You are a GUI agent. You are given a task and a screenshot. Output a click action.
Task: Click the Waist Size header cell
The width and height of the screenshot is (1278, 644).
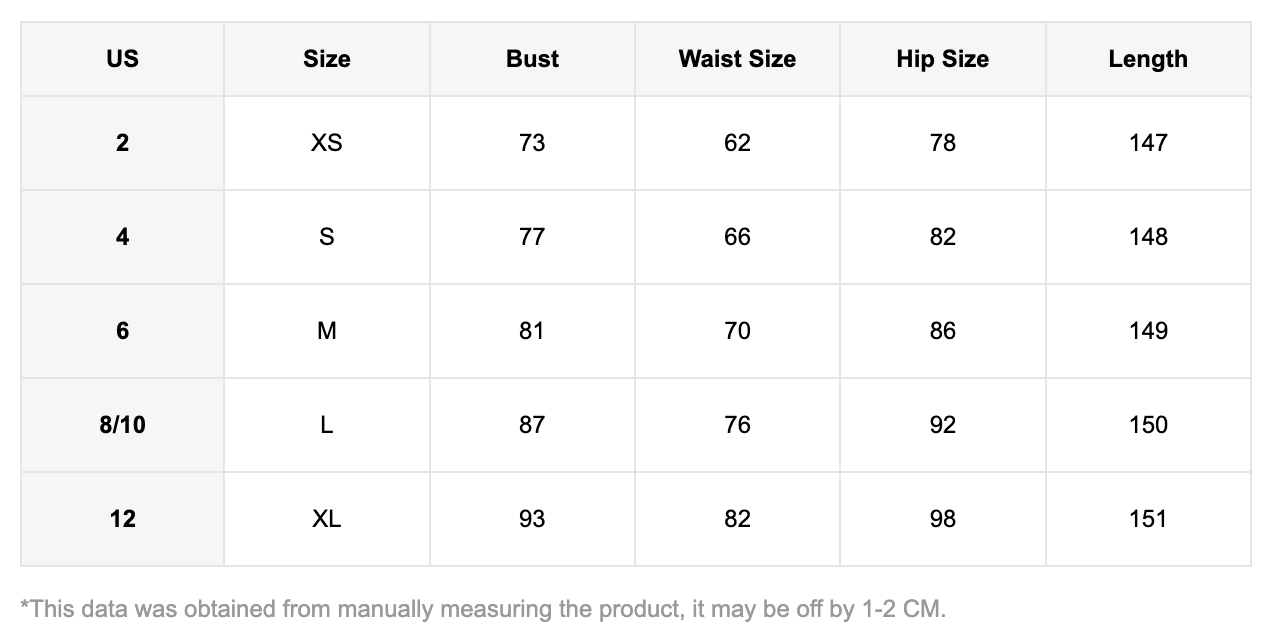coord(737,59)
